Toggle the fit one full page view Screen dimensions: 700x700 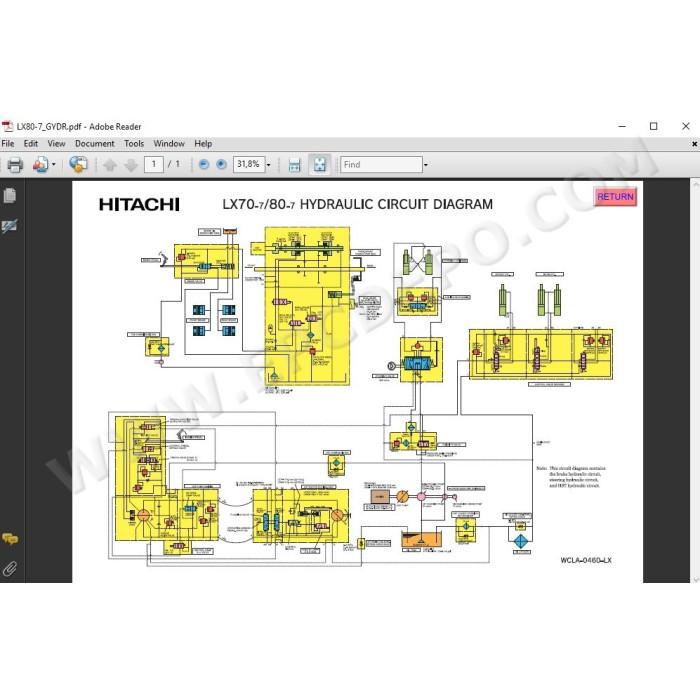click(x=320, y=164)
